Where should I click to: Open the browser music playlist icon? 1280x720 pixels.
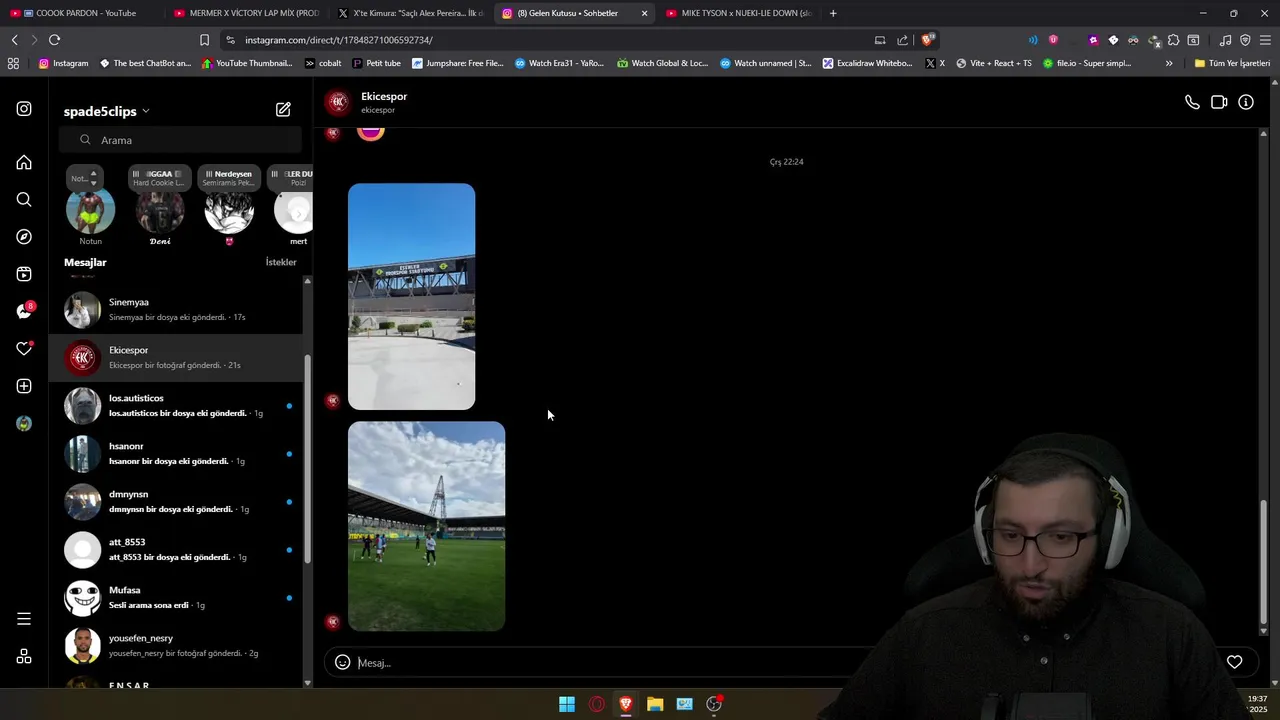click(1225, 40)
